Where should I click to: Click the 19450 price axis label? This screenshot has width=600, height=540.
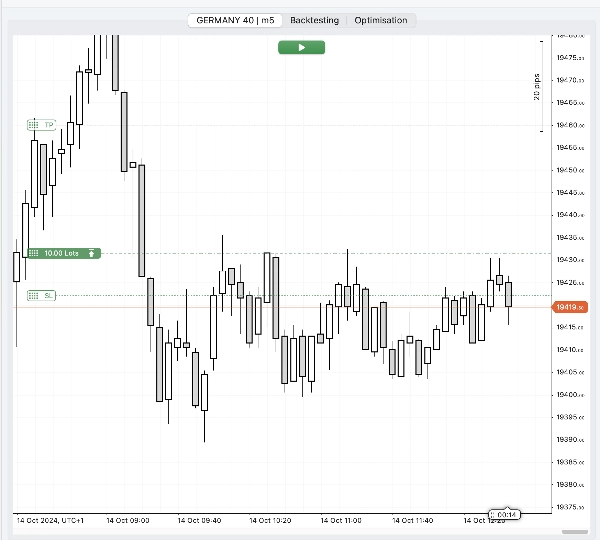click(x=570, y=170)
